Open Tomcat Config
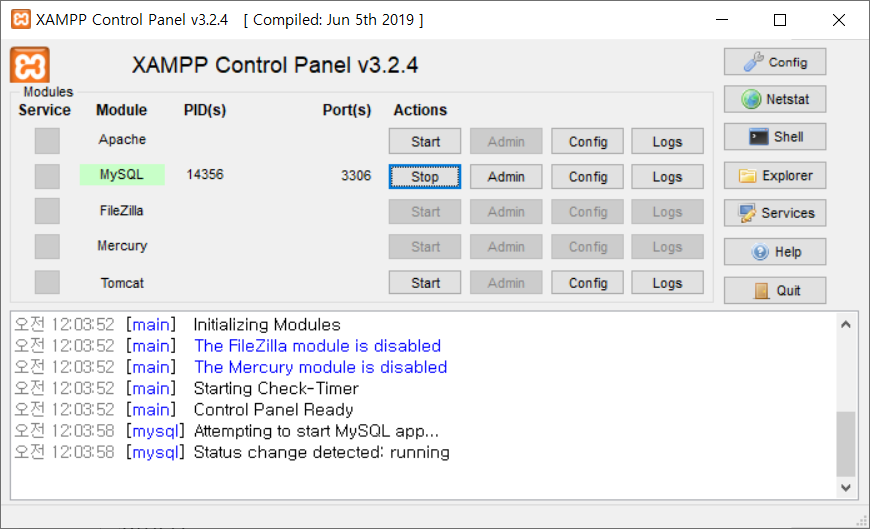The width and height of the screenshot is (870, 529). click(x=588, y=283)
